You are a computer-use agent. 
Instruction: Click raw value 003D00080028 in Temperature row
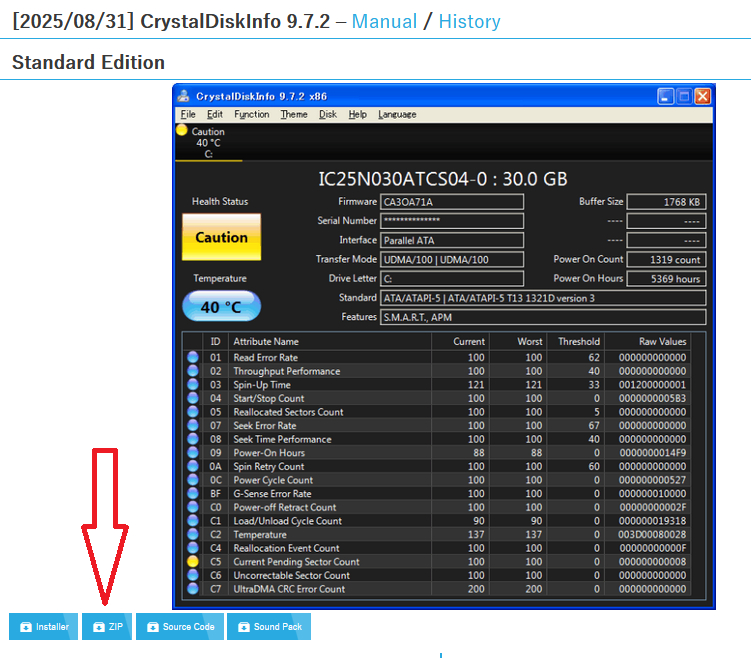pyautogui.click(x=652, y=534)
